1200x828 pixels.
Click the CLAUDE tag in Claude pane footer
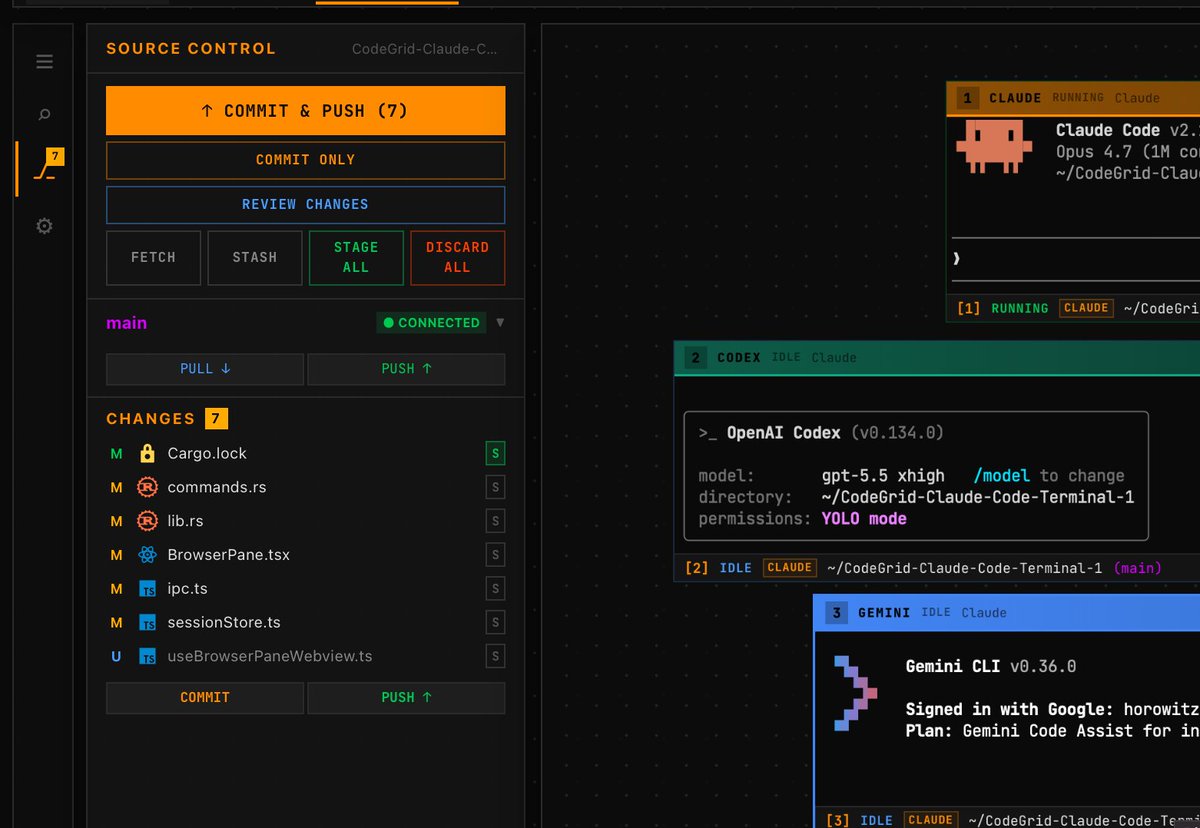pyautogui.click(x=1086, y=308)
